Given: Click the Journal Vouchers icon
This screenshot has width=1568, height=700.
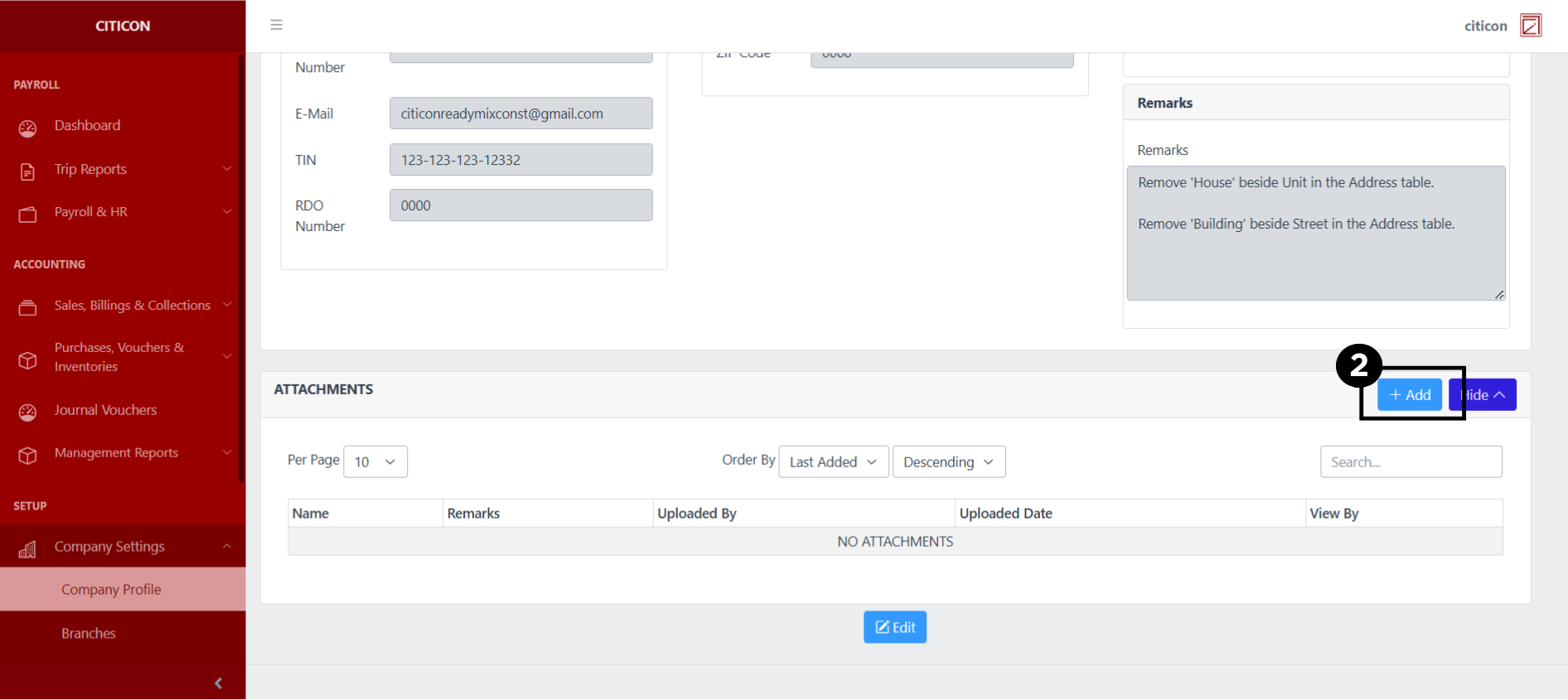Looking at the screenshot, I should (x=27, y=412).
